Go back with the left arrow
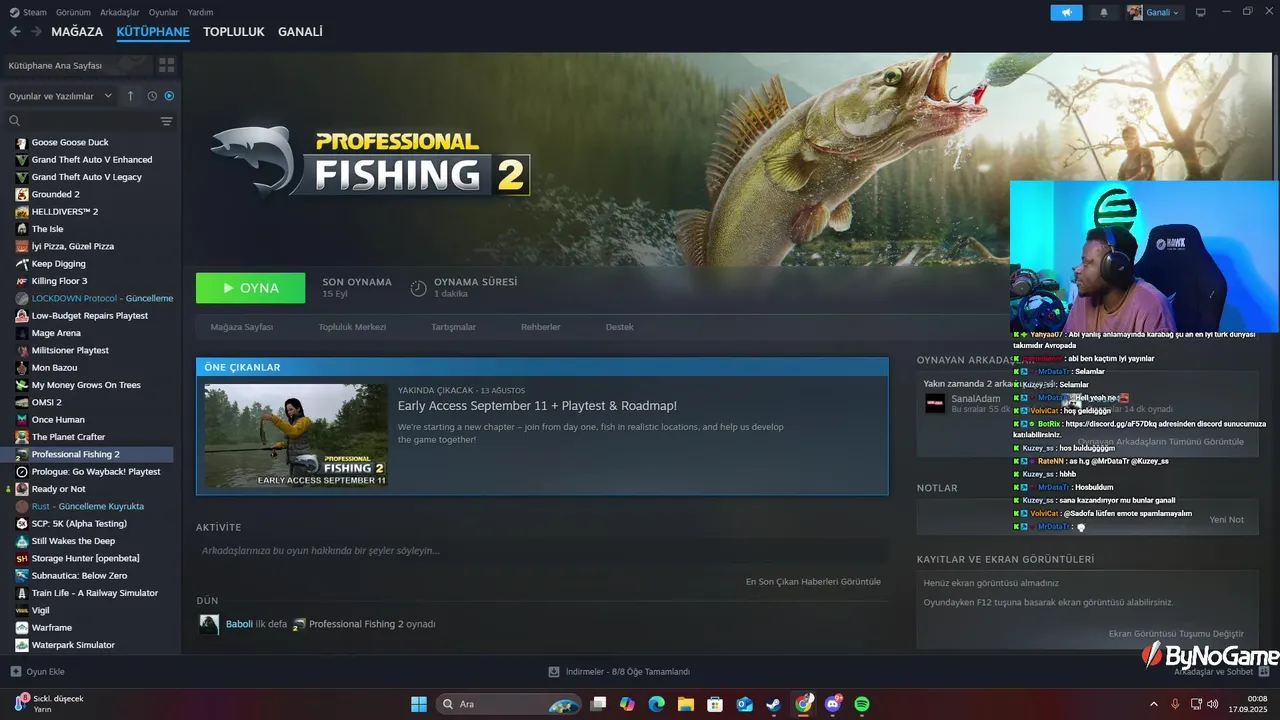The image size is (1280, 720). coord(15,32)
